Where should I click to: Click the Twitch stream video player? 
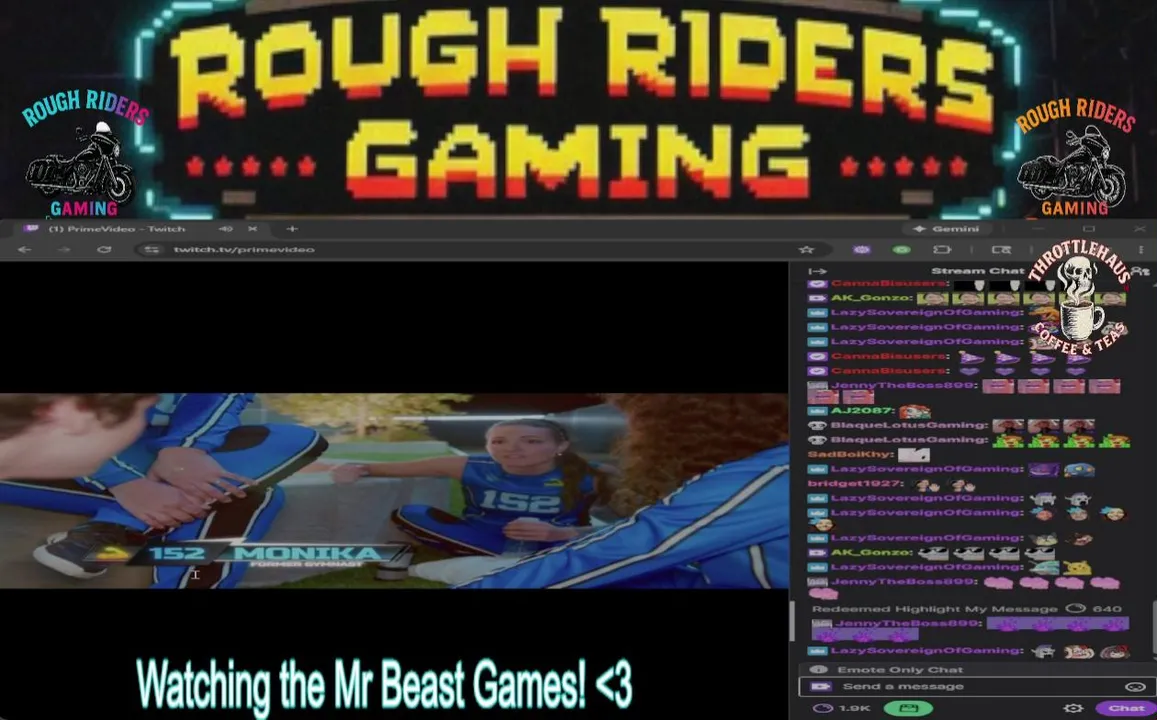394,491
